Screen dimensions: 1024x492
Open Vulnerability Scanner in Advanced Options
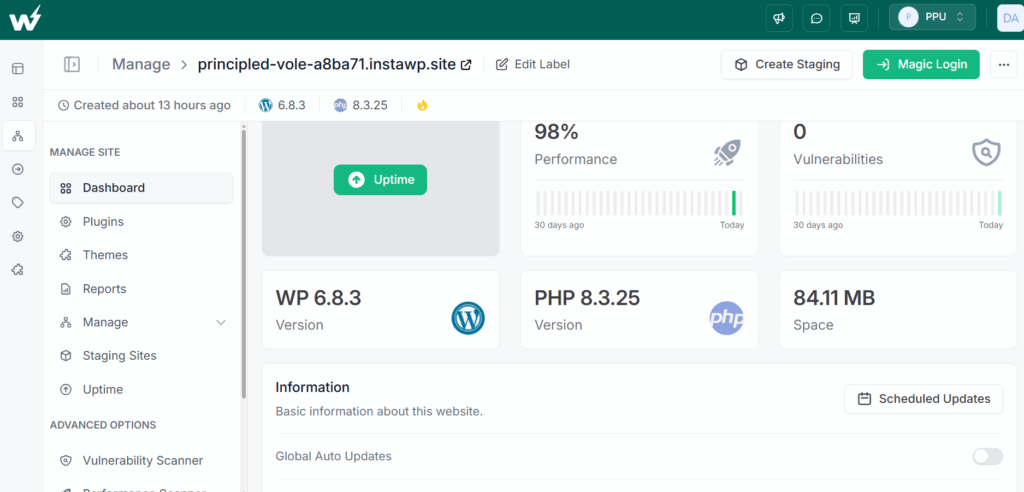point(141,461)
